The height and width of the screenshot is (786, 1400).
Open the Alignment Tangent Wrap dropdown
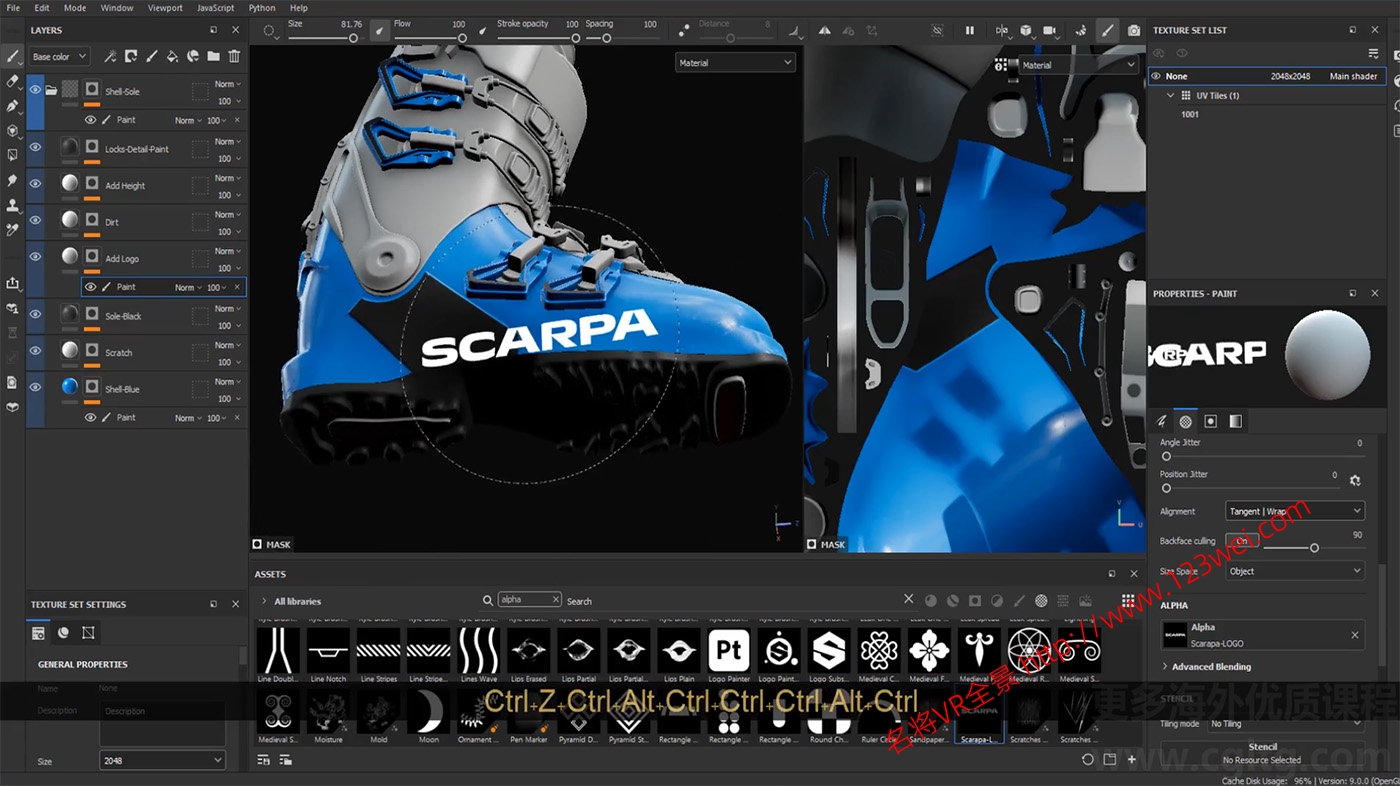[x=1294, y=511]
